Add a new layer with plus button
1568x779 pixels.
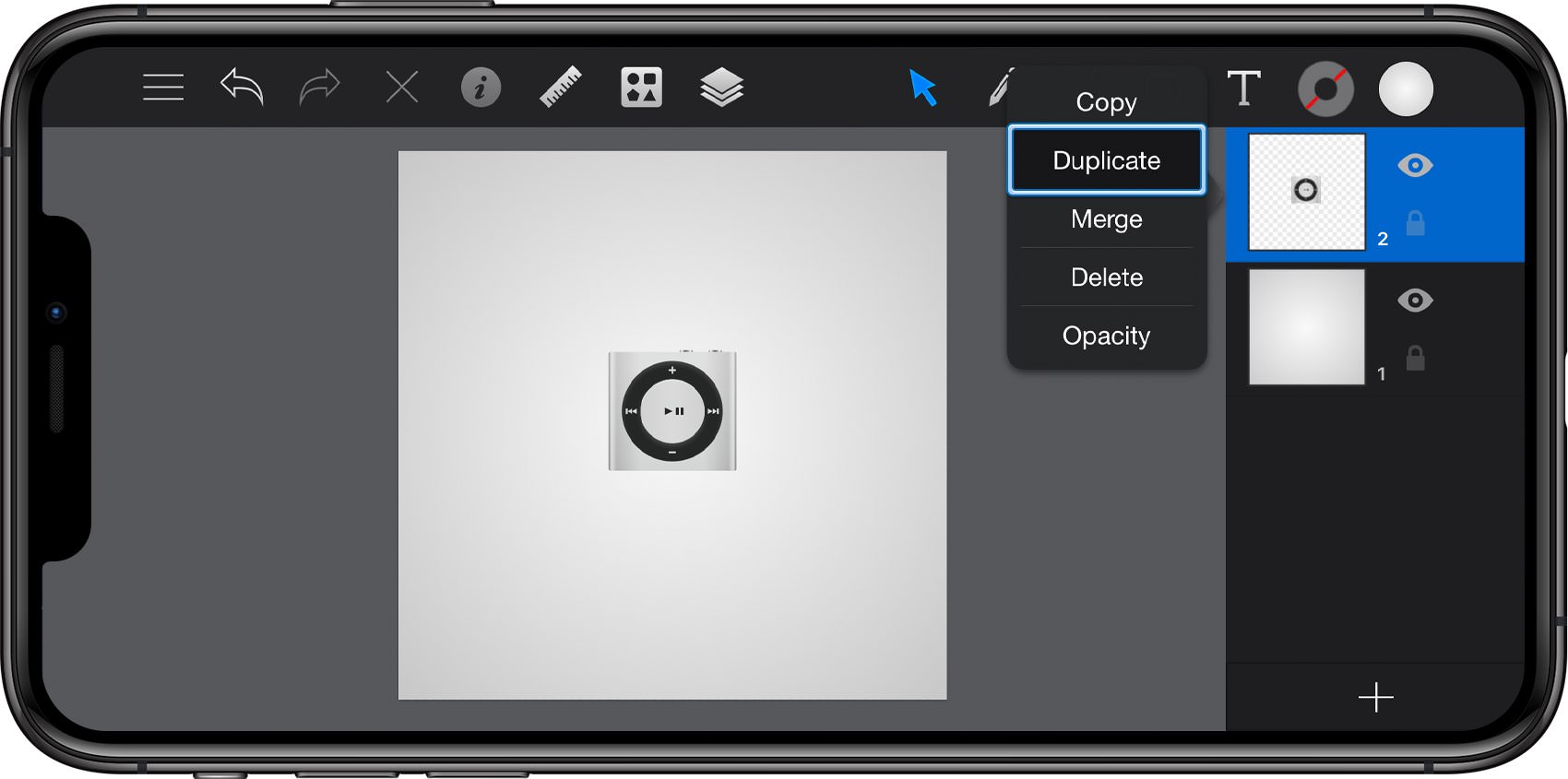[1375, 697]
